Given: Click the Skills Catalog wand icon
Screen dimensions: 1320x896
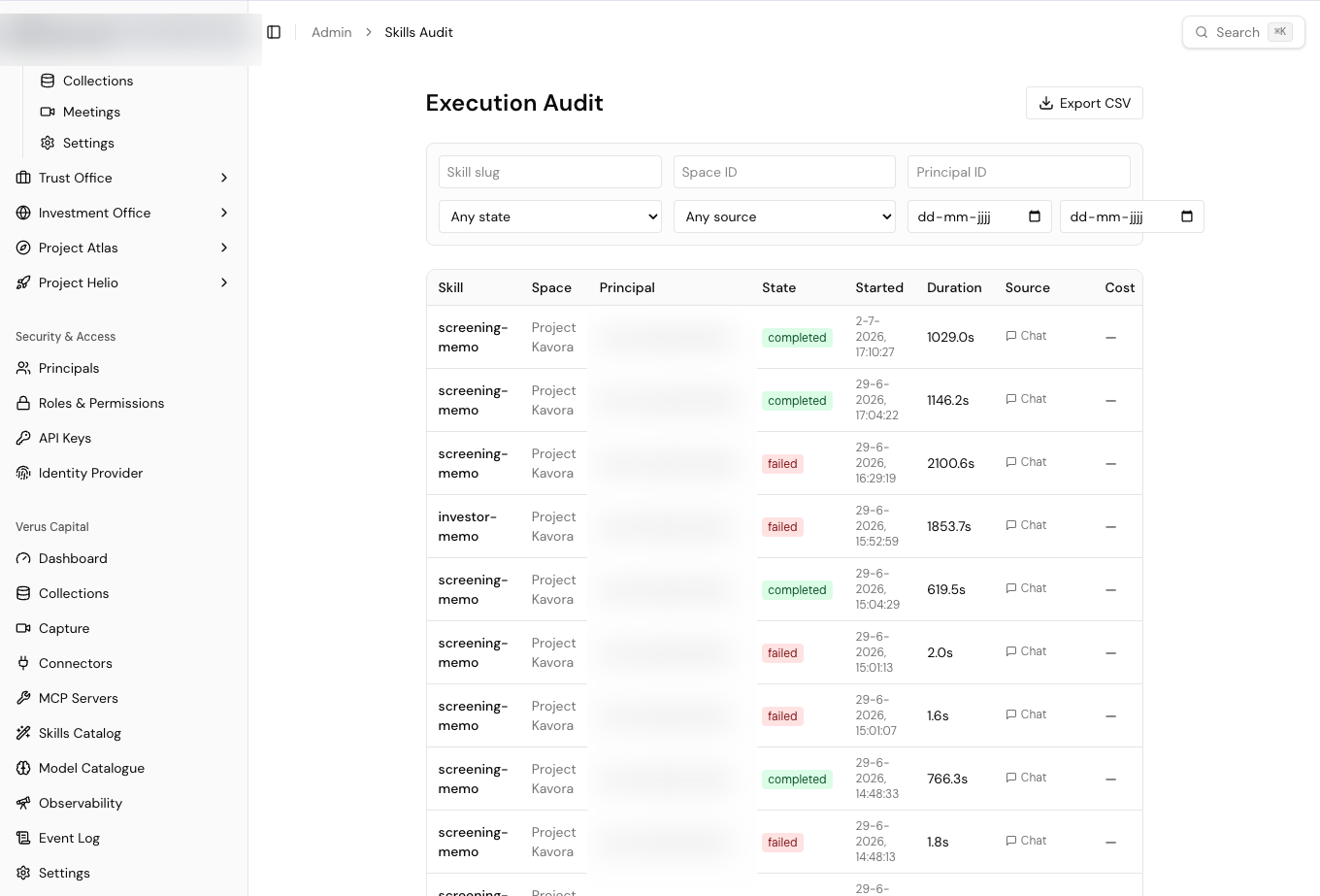Looking at the screenshot, I should [23, 733].
